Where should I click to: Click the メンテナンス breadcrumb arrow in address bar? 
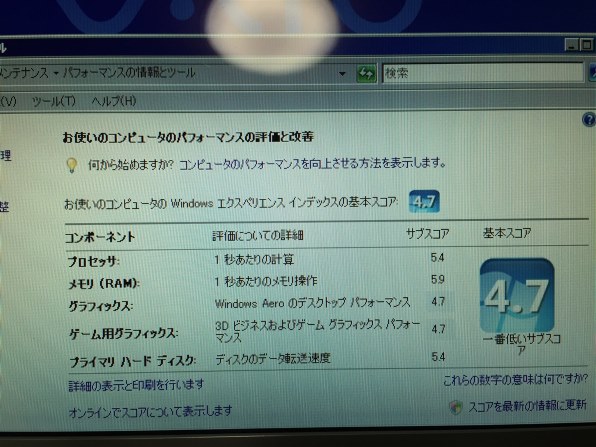tap(55, 73)
